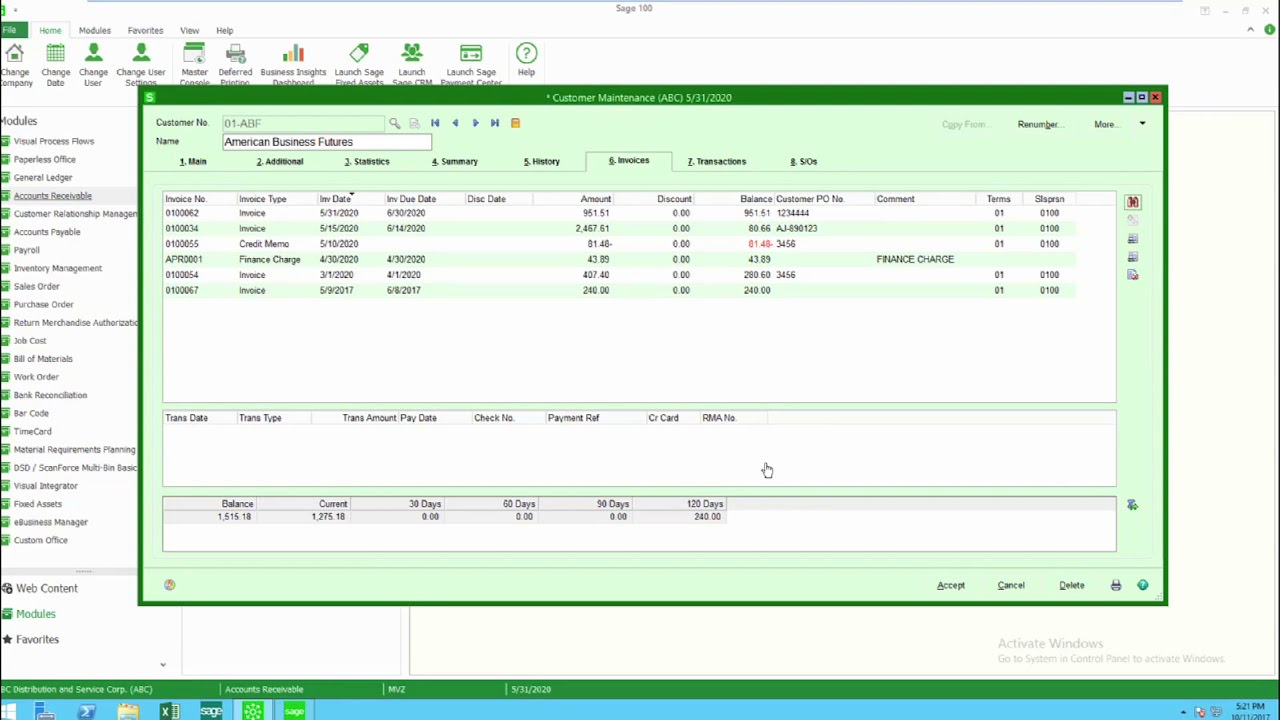This screenshot has height=720, width=1280.
Task: Open Bank Reconciliation module in sidebar
Action: coord(50,395)
